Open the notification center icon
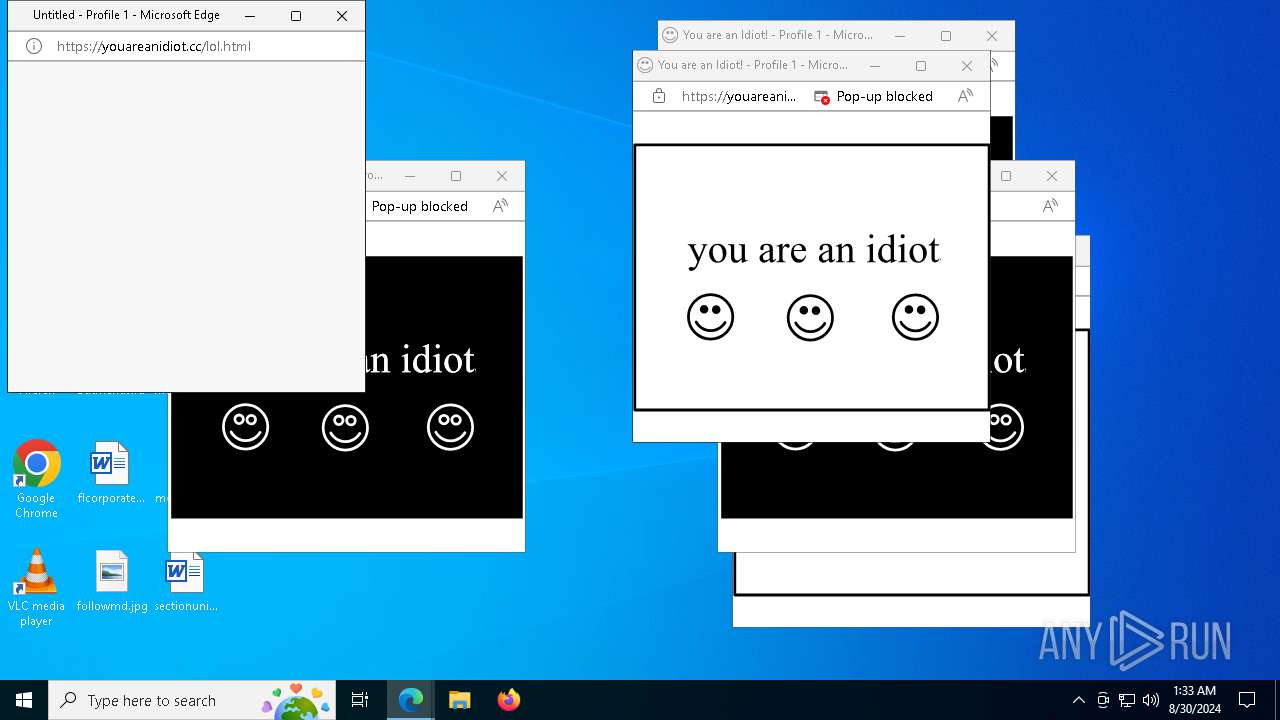 [x=1247, y=700]
